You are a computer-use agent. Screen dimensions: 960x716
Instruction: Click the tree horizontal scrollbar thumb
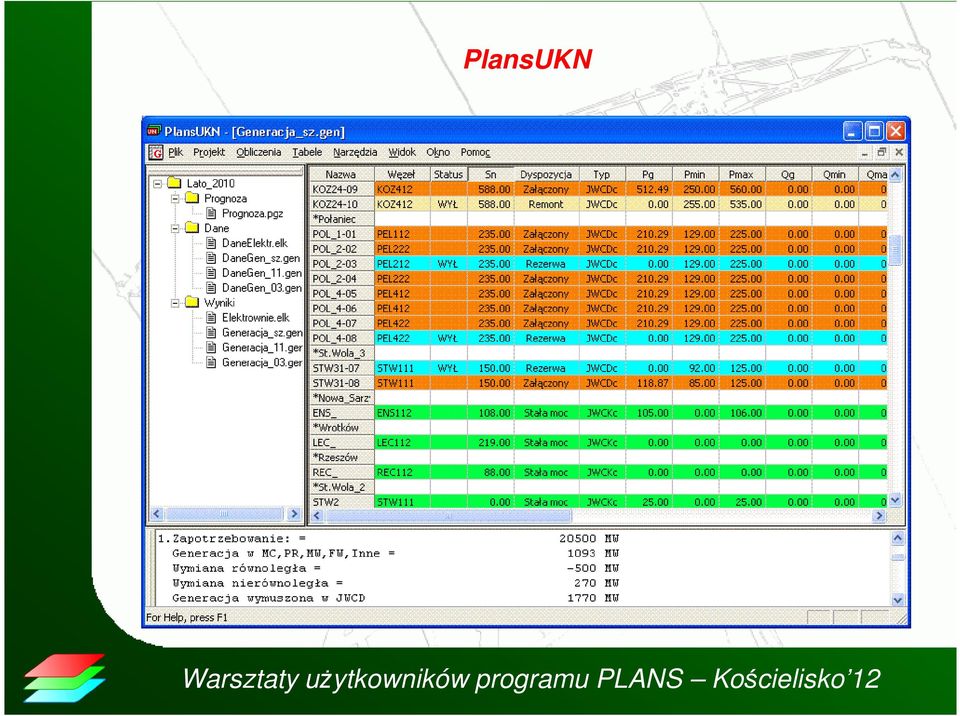[x=223, y=514]
